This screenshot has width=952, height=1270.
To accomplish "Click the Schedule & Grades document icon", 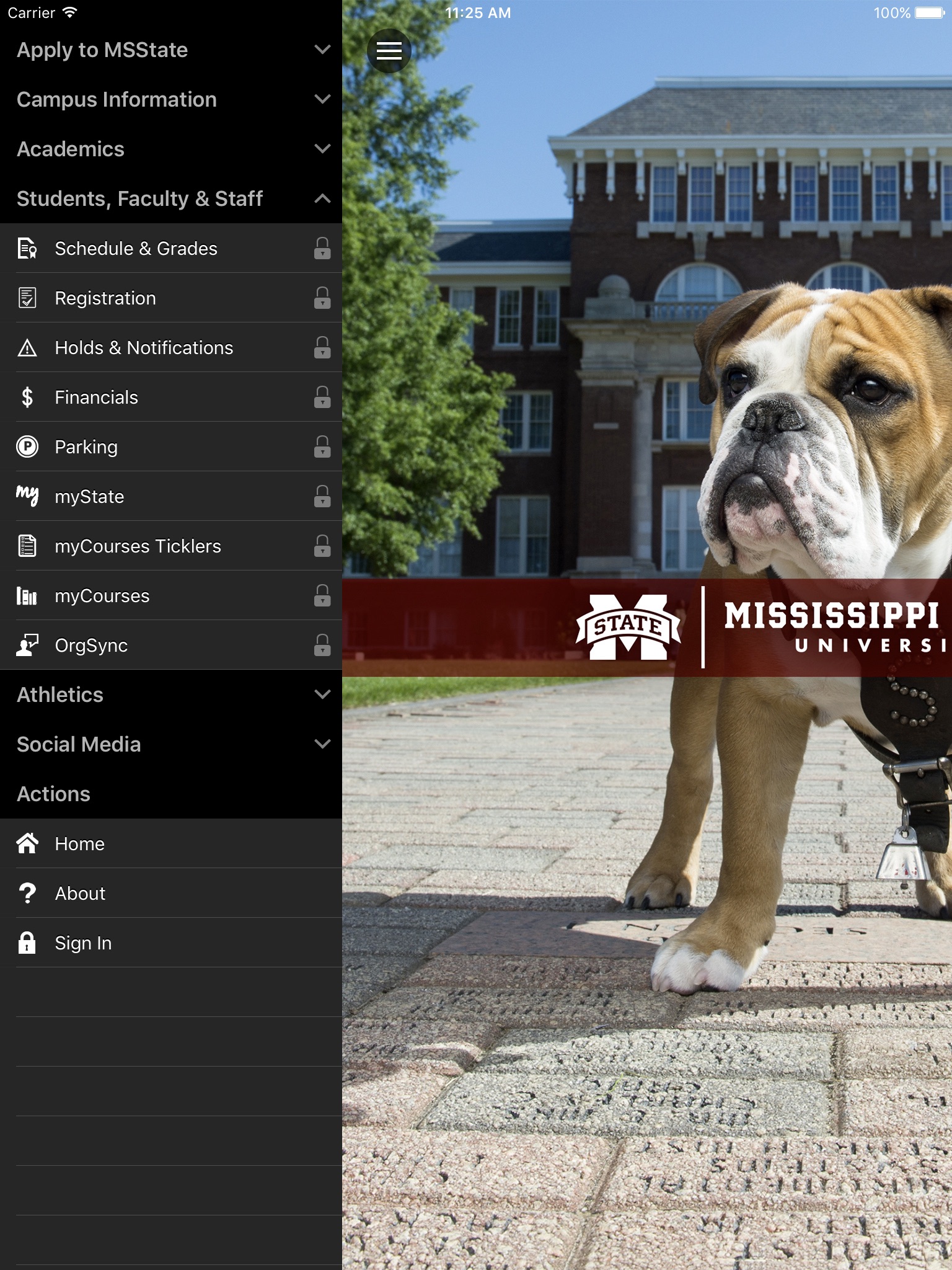I will coord(27,248).
